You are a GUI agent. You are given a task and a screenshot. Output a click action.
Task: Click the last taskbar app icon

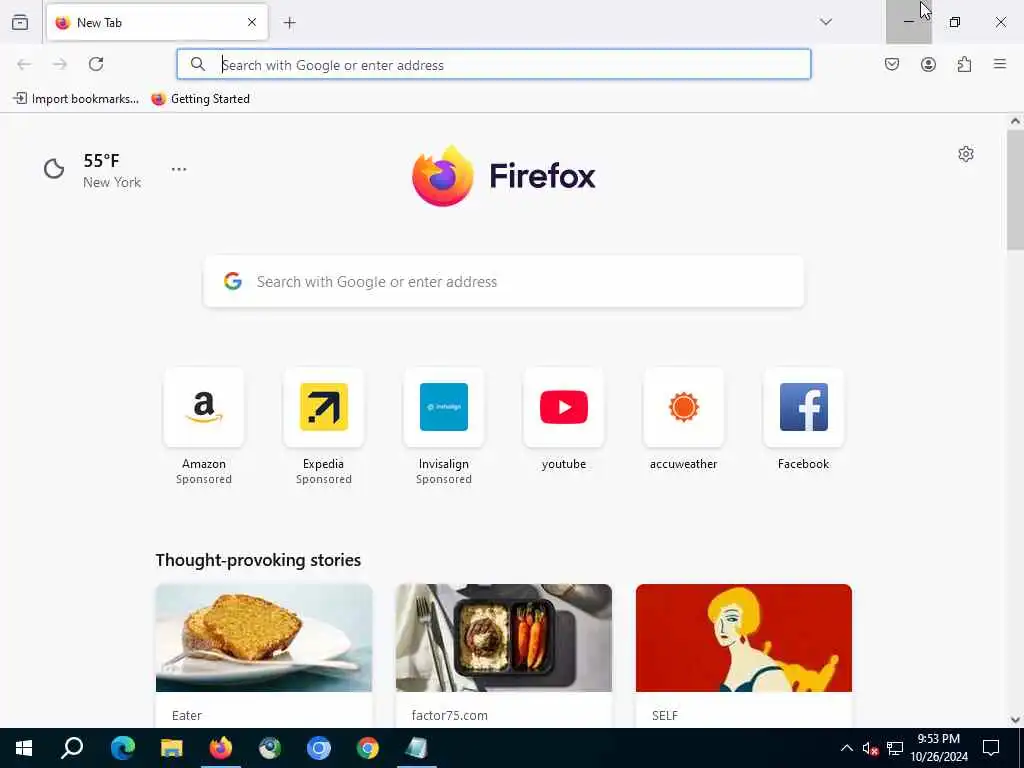[x=417, y=748]
